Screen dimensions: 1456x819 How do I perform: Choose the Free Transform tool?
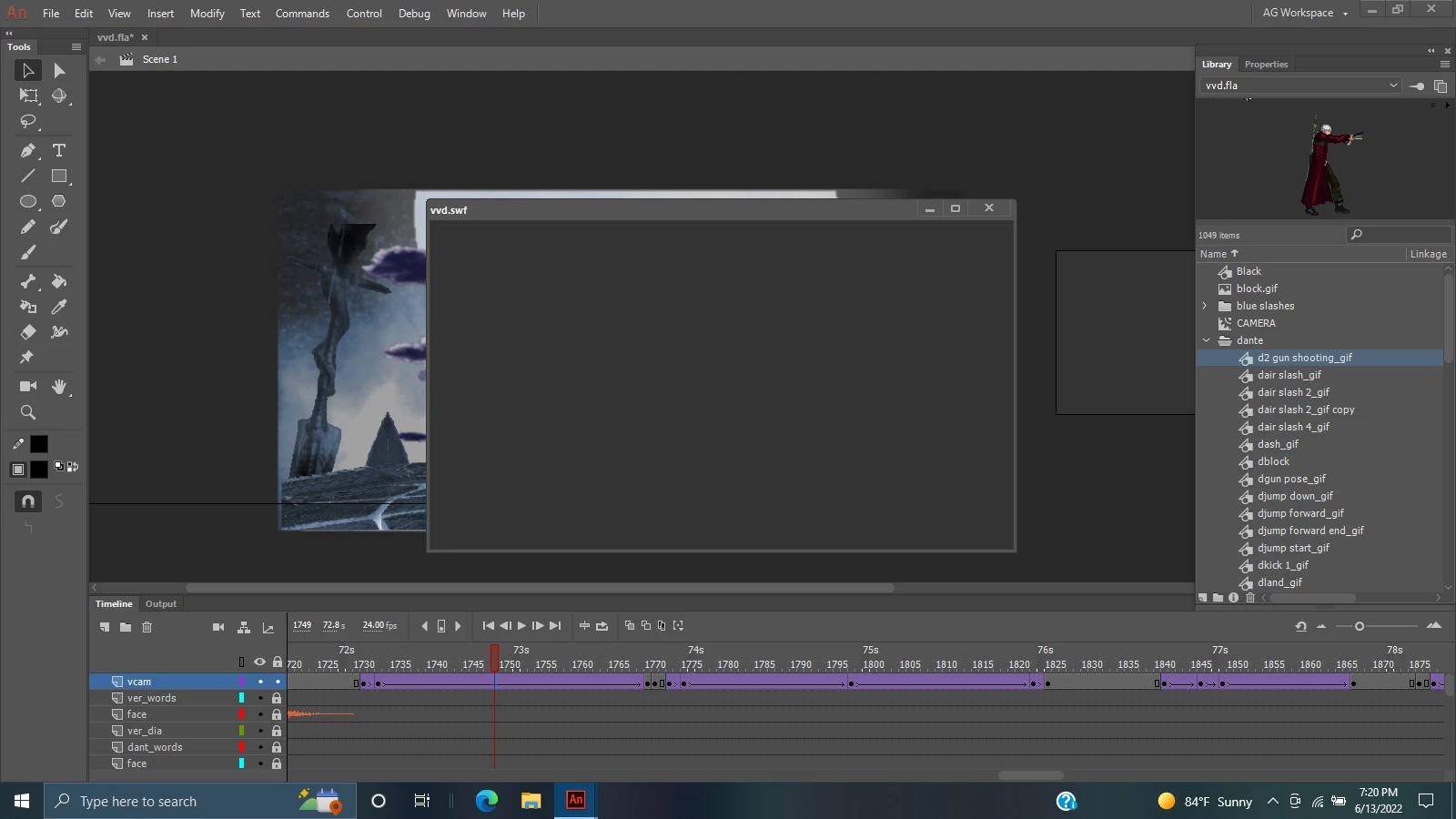pos(28,96)
